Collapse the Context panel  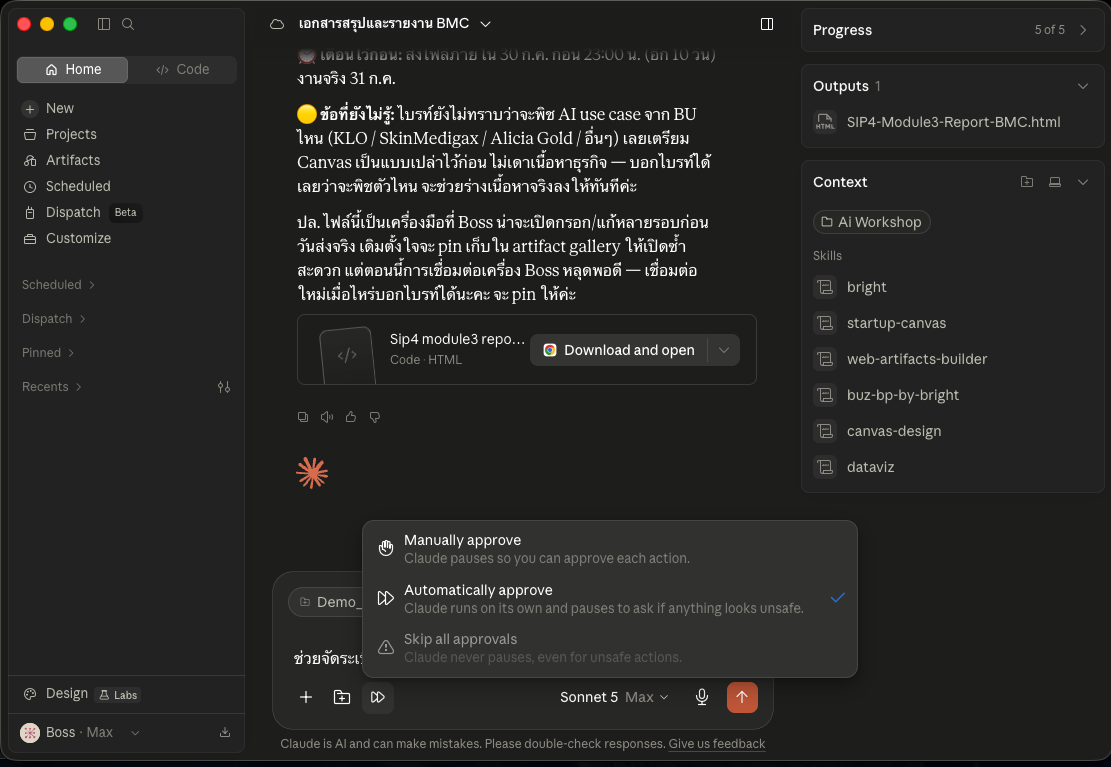click(x=1083, y=182)
